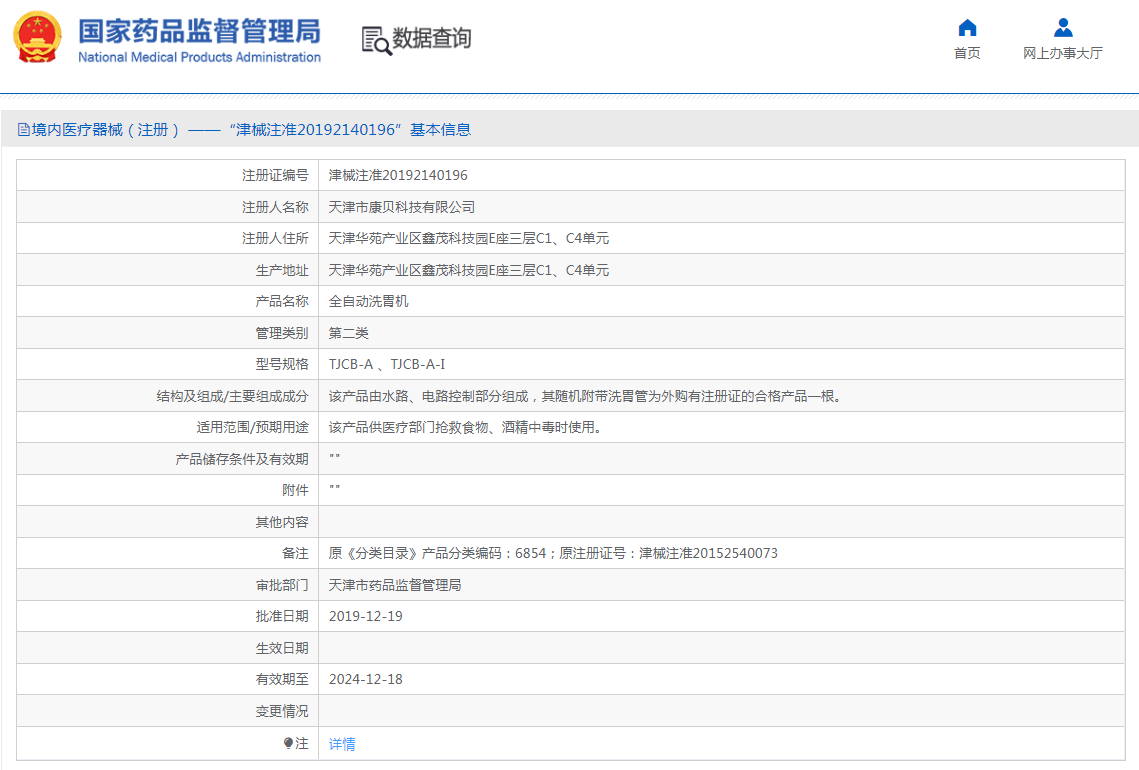
Task: Click the 结构及组成 description value
Action: tap(585, 396)
